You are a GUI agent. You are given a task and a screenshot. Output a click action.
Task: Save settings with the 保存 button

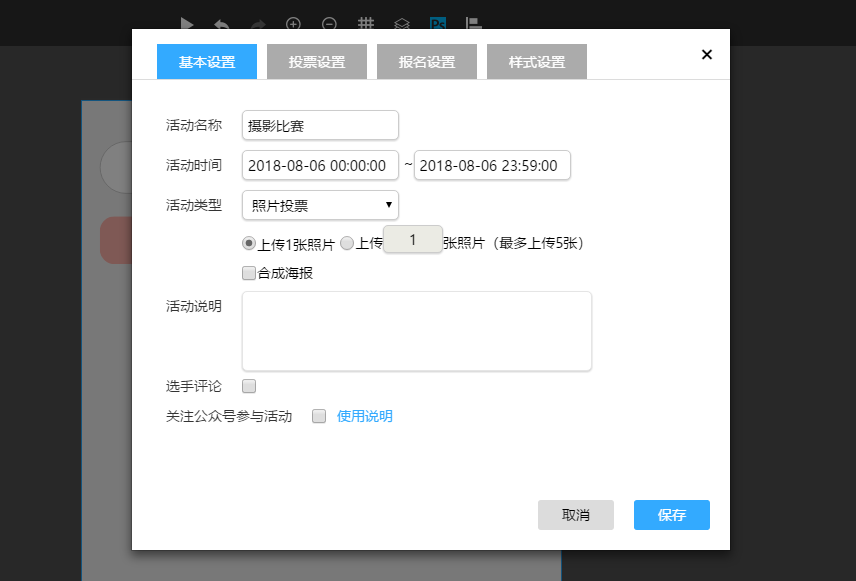[x=672, y=515]
